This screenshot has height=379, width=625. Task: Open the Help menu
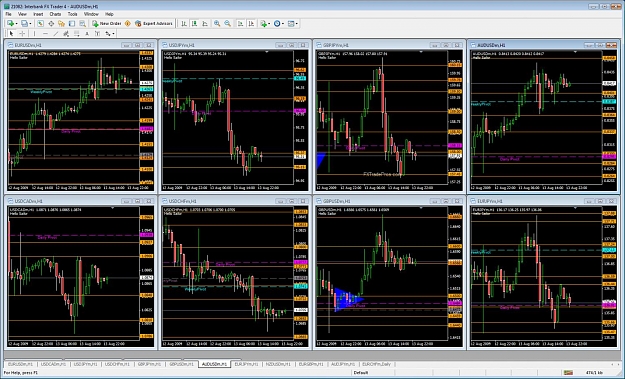(109, 14)
